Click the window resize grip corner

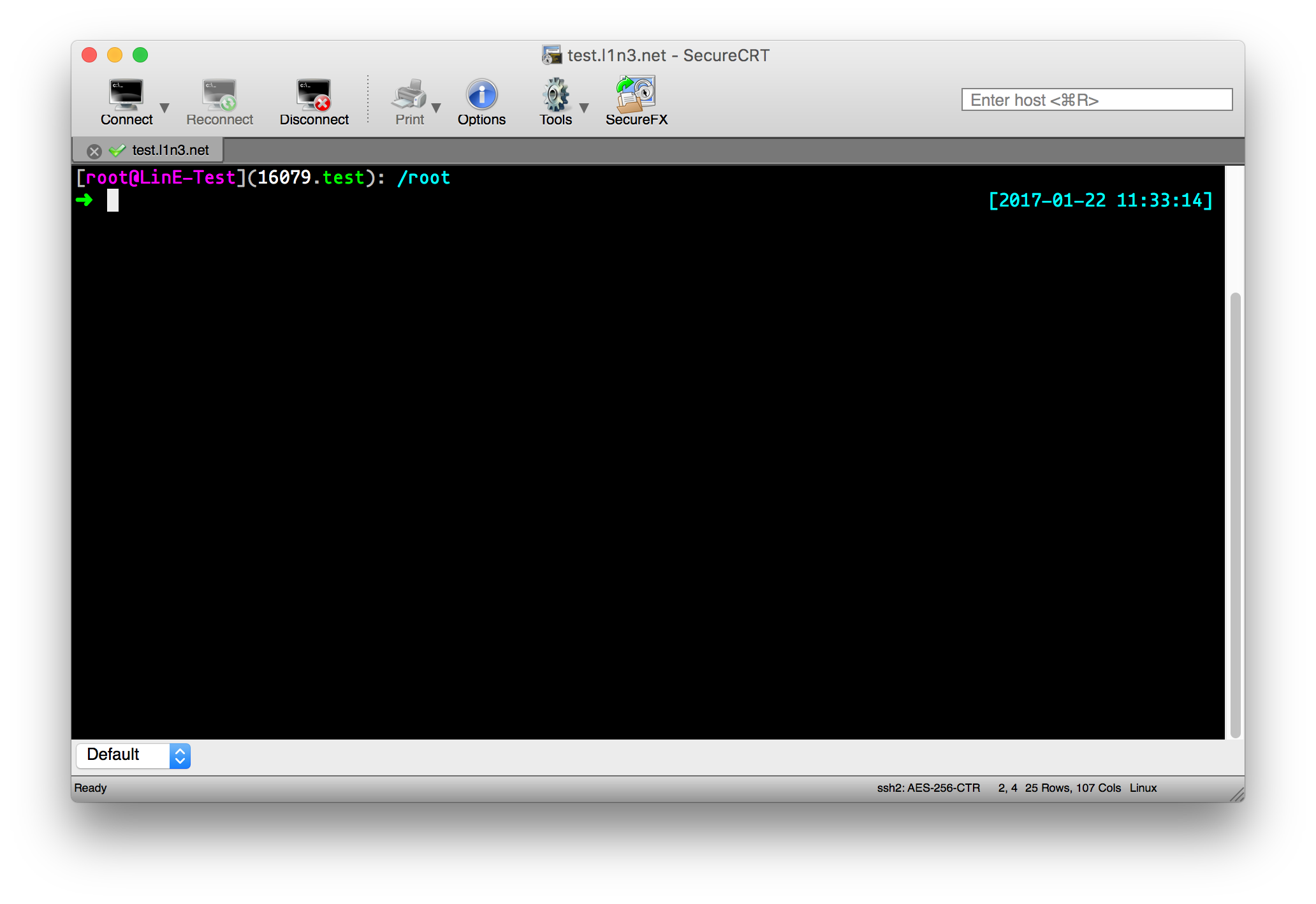(1237, 794)
